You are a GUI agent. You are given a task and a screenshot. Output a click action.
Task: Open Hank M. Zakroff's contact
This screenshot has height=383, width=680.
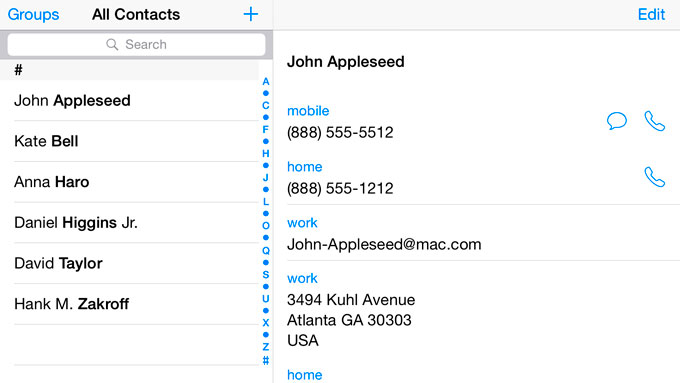[136, 304]
